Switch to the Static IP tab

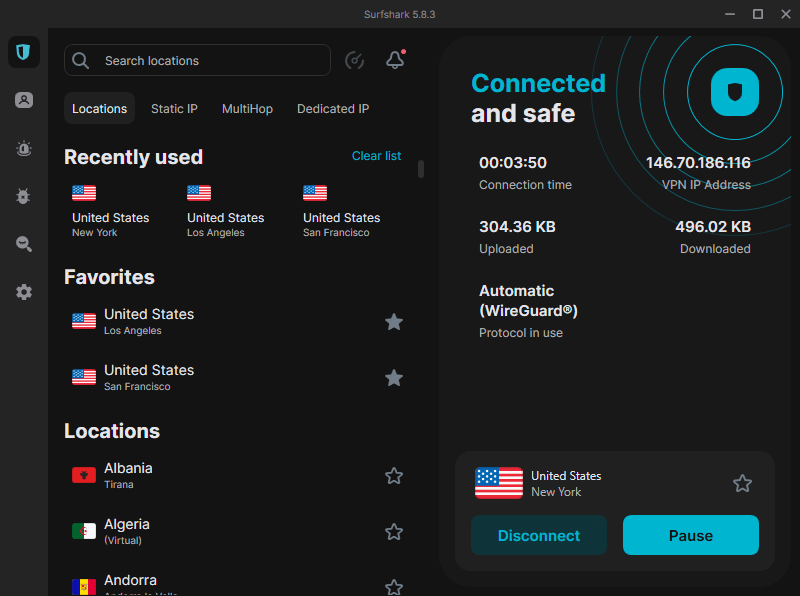[x=174, y=109]
